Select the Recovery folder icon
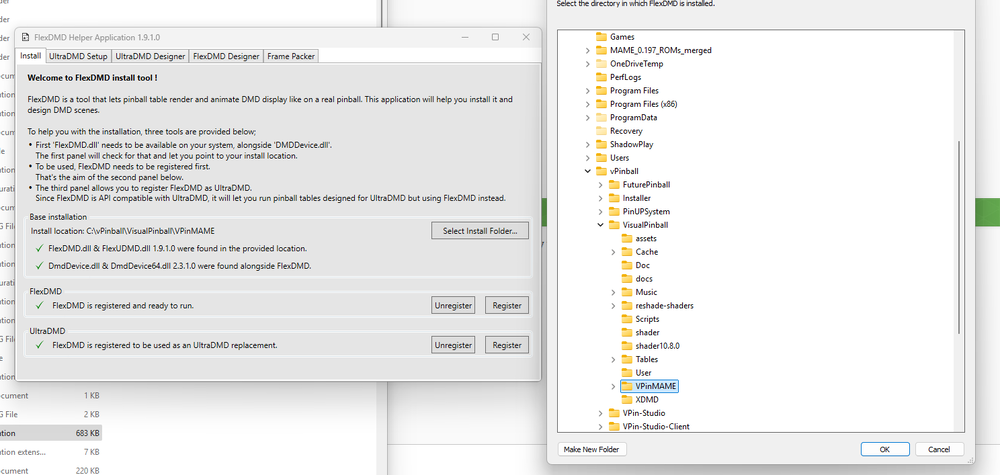The image size is (1000, 475). coord(601,131)
